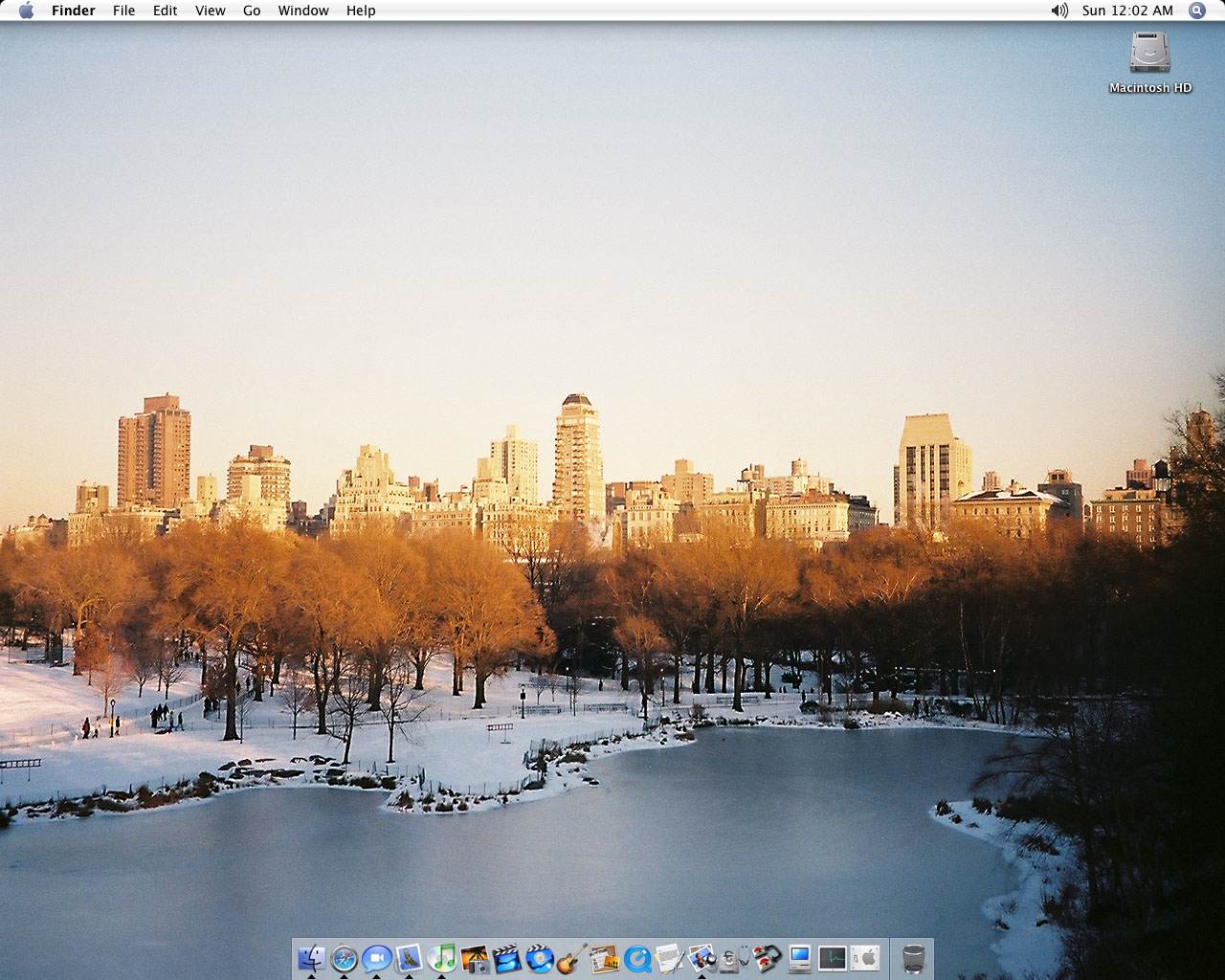Open TextEdit paper-and-pen icon

tap(670, 958)
